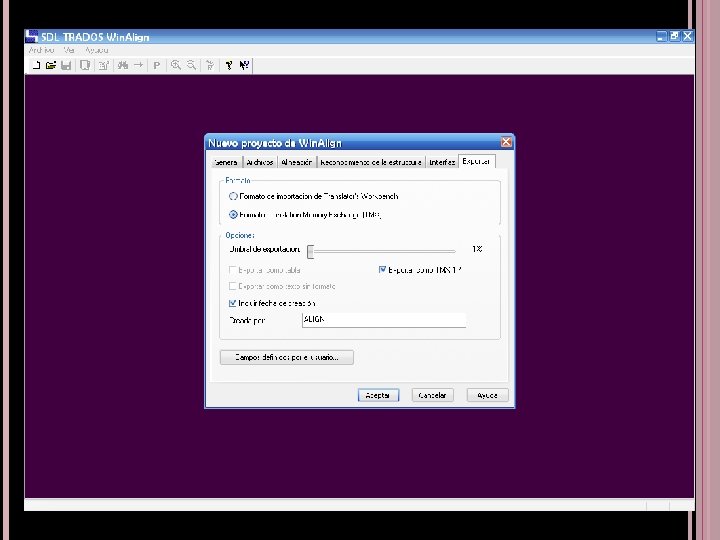Close the Nuevo proyecto de WinAlign dialog
Screen dimensions: 720x540
tap(506, 142)
